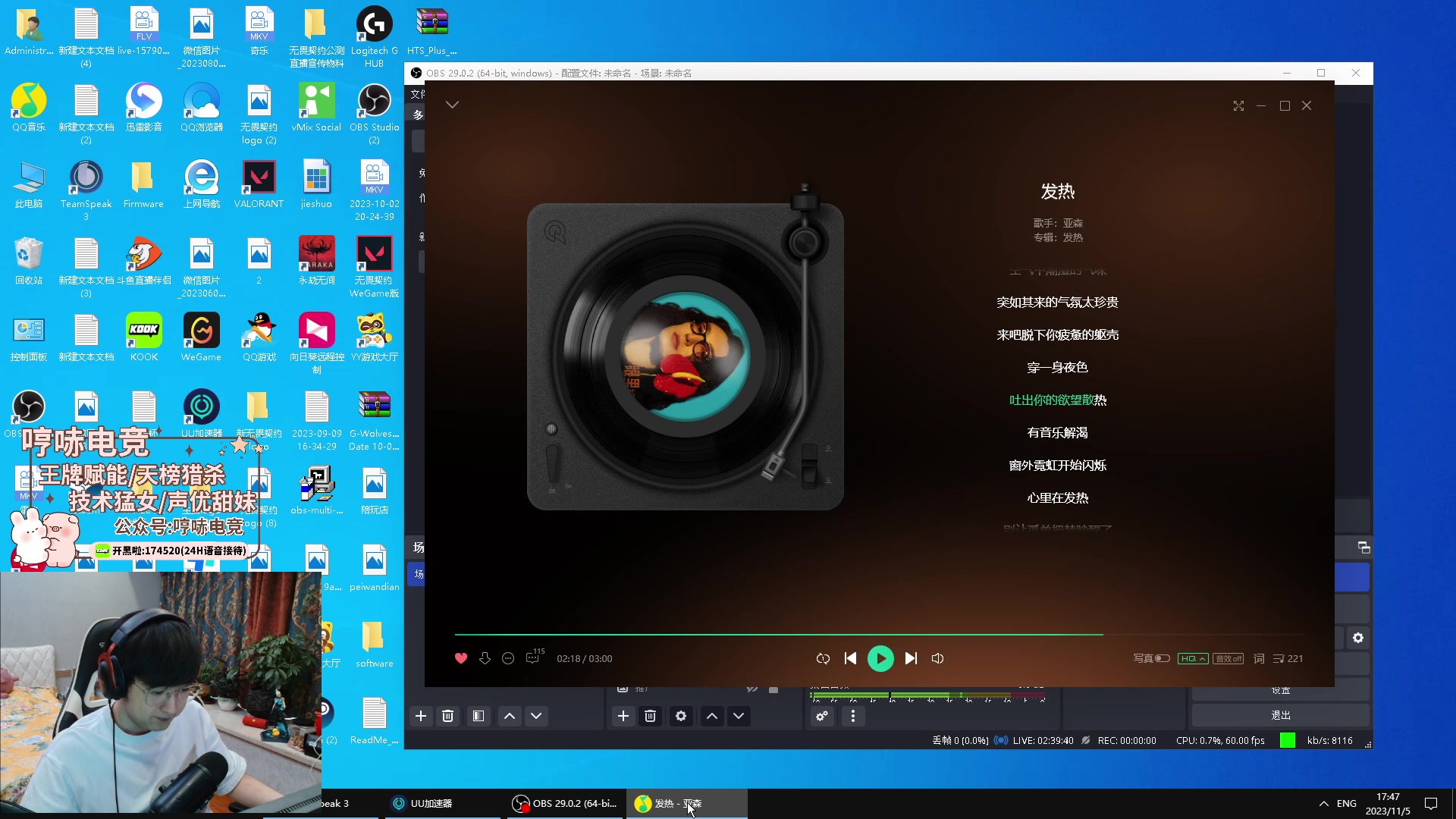Select the 永劫无间 desktop icon
Viewport: 1456px width, 819px height.
316,261
